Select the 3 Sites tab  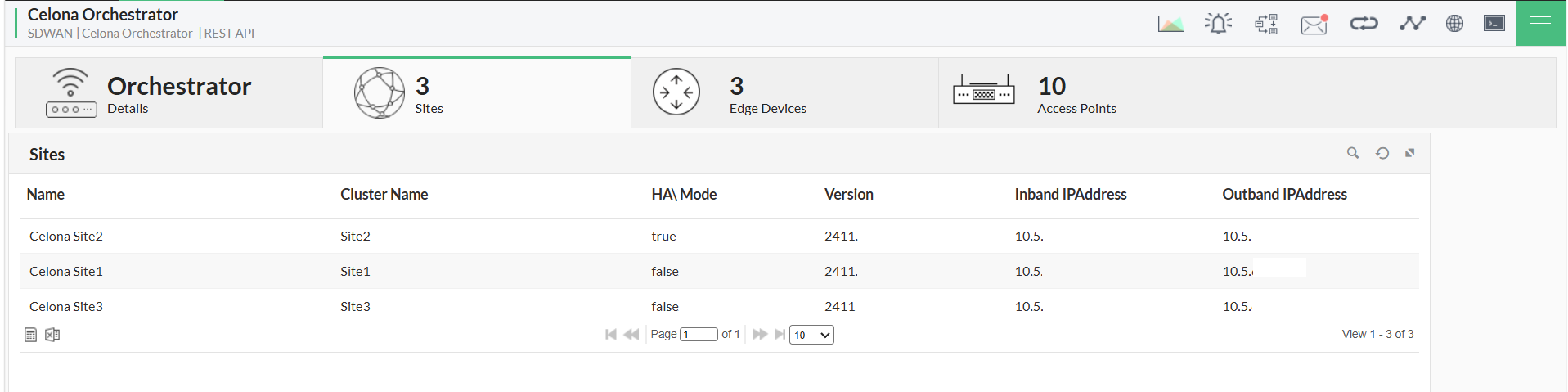click(x=477, y=92)
